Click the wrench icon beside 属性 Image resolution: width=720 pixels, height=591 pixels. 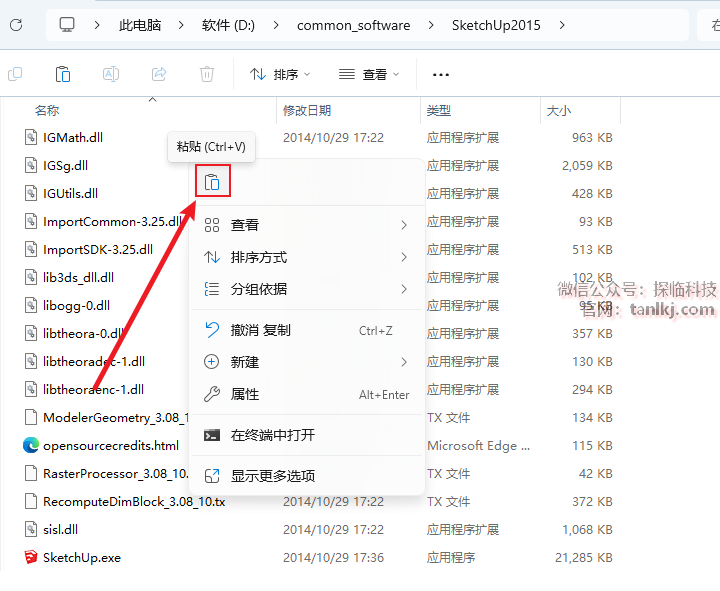[212, 394]
